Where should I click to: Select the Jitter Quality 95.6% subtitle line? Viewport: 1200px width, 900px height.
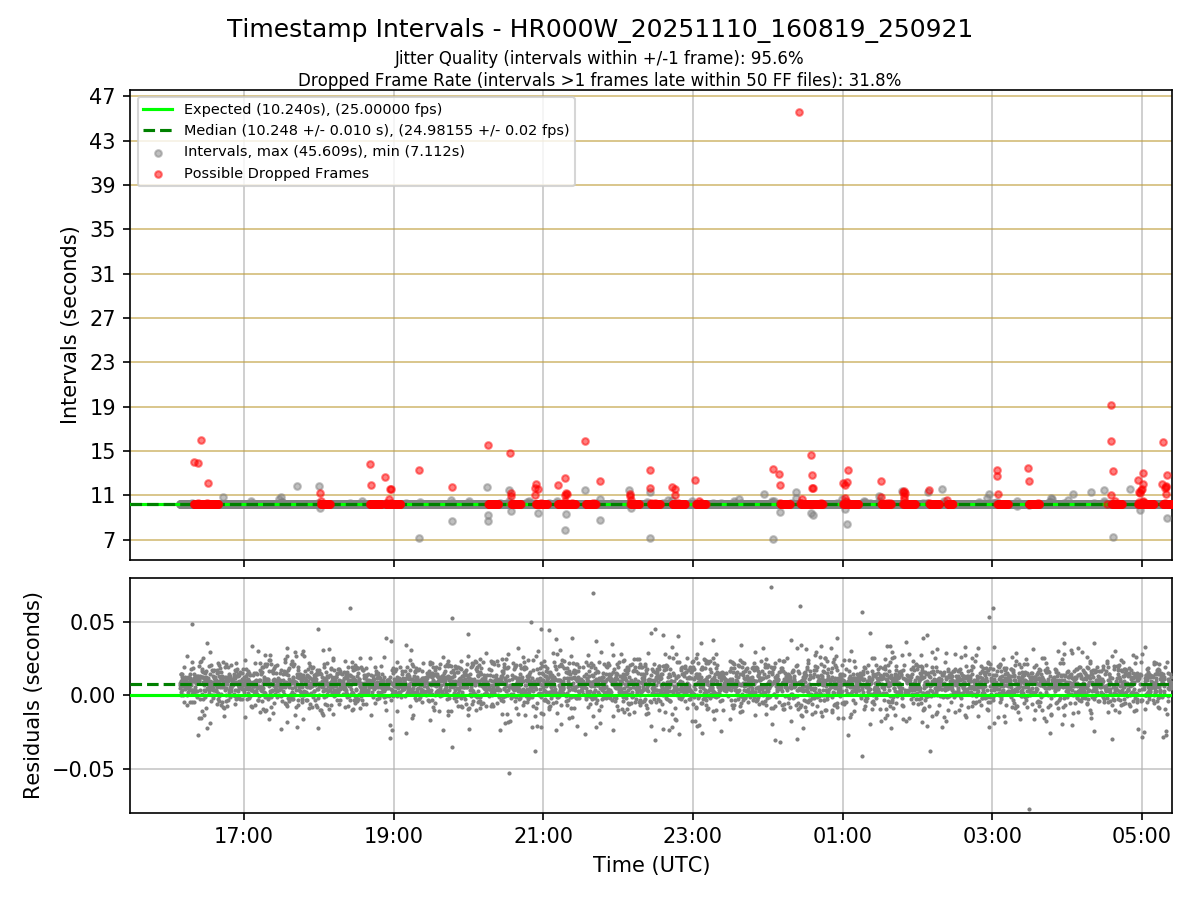[x=599, y=58]
